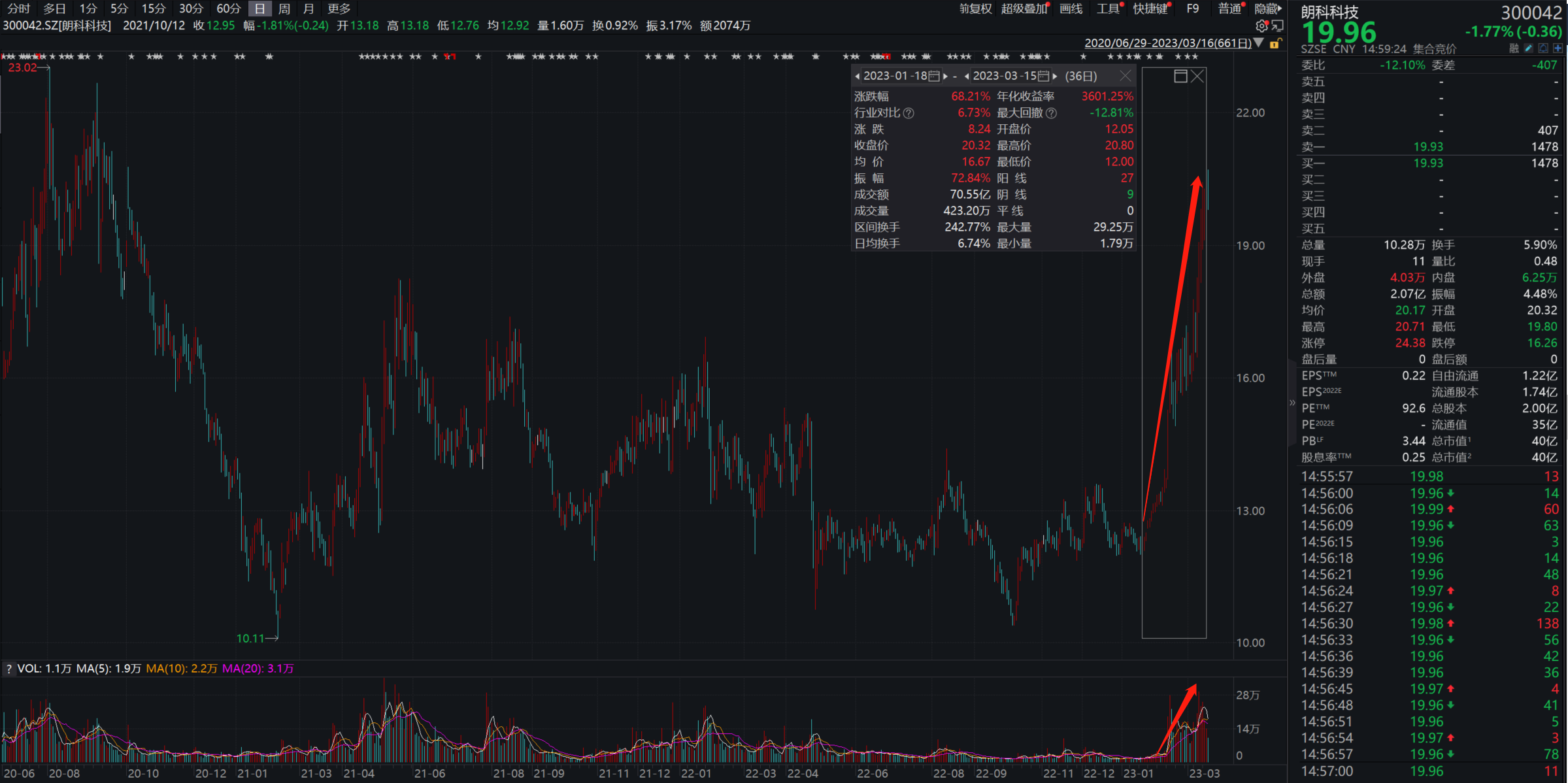
Task: Open end date calendar for 2023-03-15
Action: click(x=1044, y=76)
